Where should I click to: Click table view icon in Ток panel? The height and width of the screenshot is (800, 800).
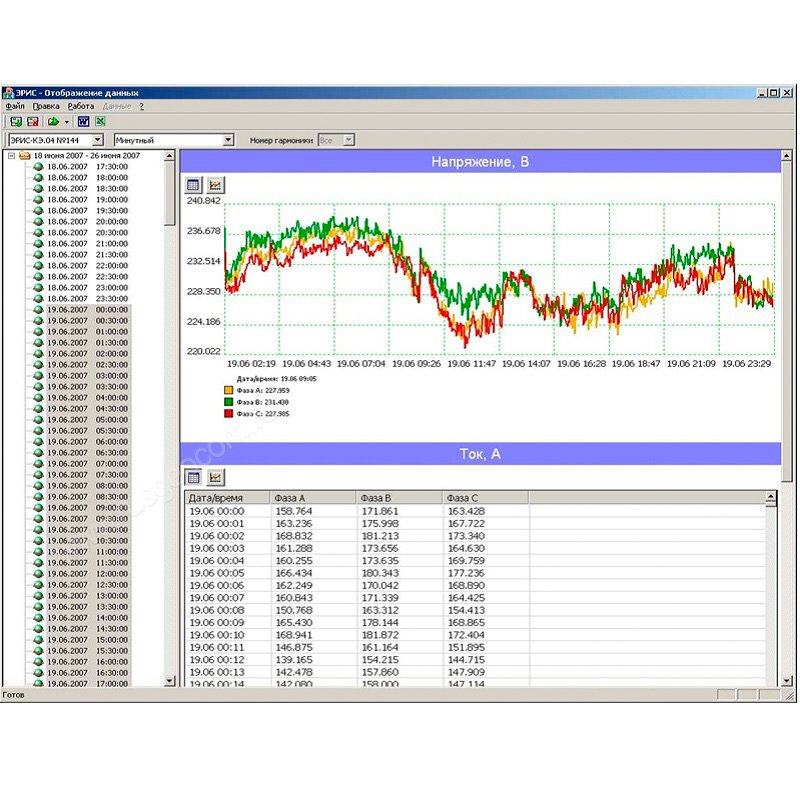pyautogui.click(x=195, y=477)
